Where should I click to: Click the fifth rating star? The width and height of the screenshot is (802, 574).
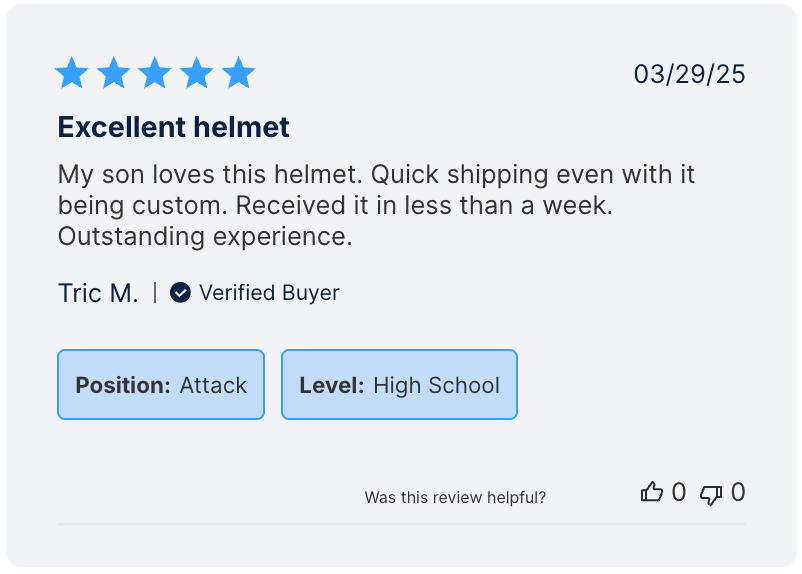click(x=238, y=73)
